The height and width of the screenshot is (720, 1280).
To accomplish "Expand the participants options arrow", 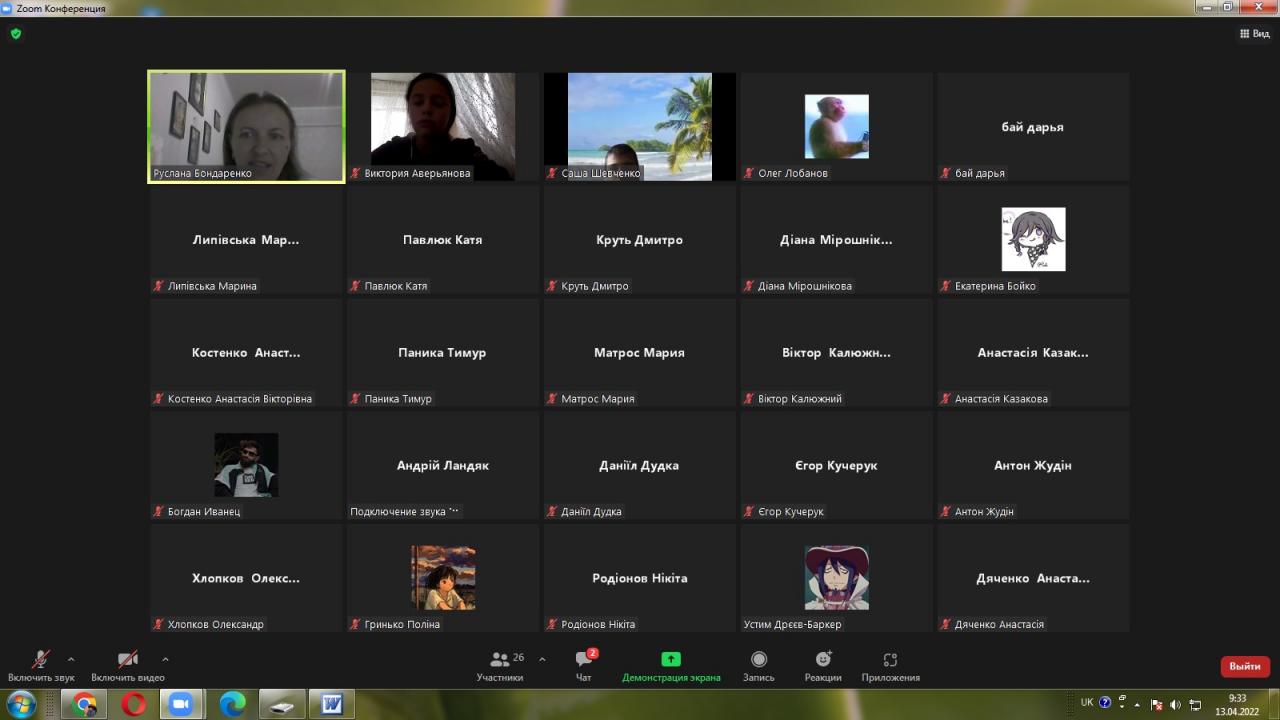I will 542,659.
